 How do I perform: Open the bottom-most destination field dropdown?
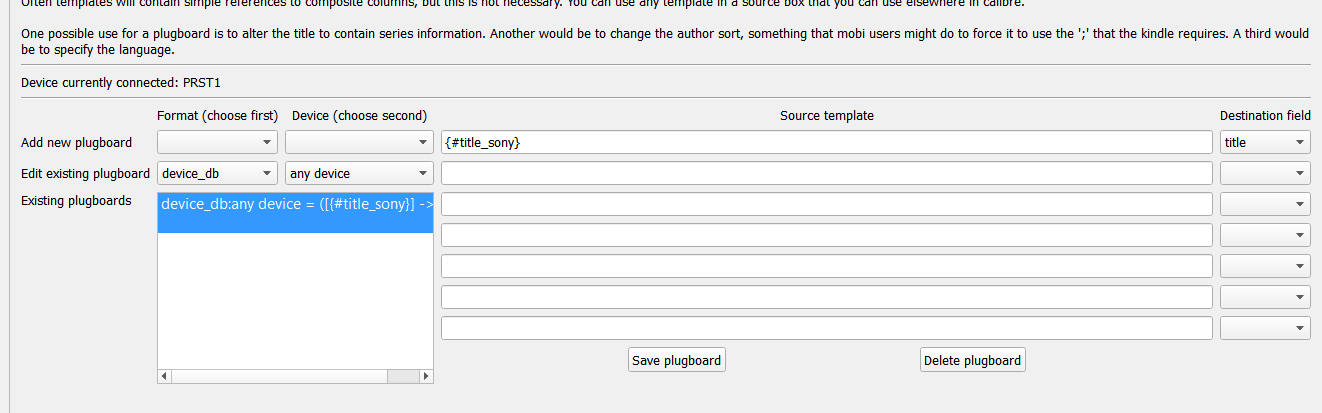click(1264, 328)
